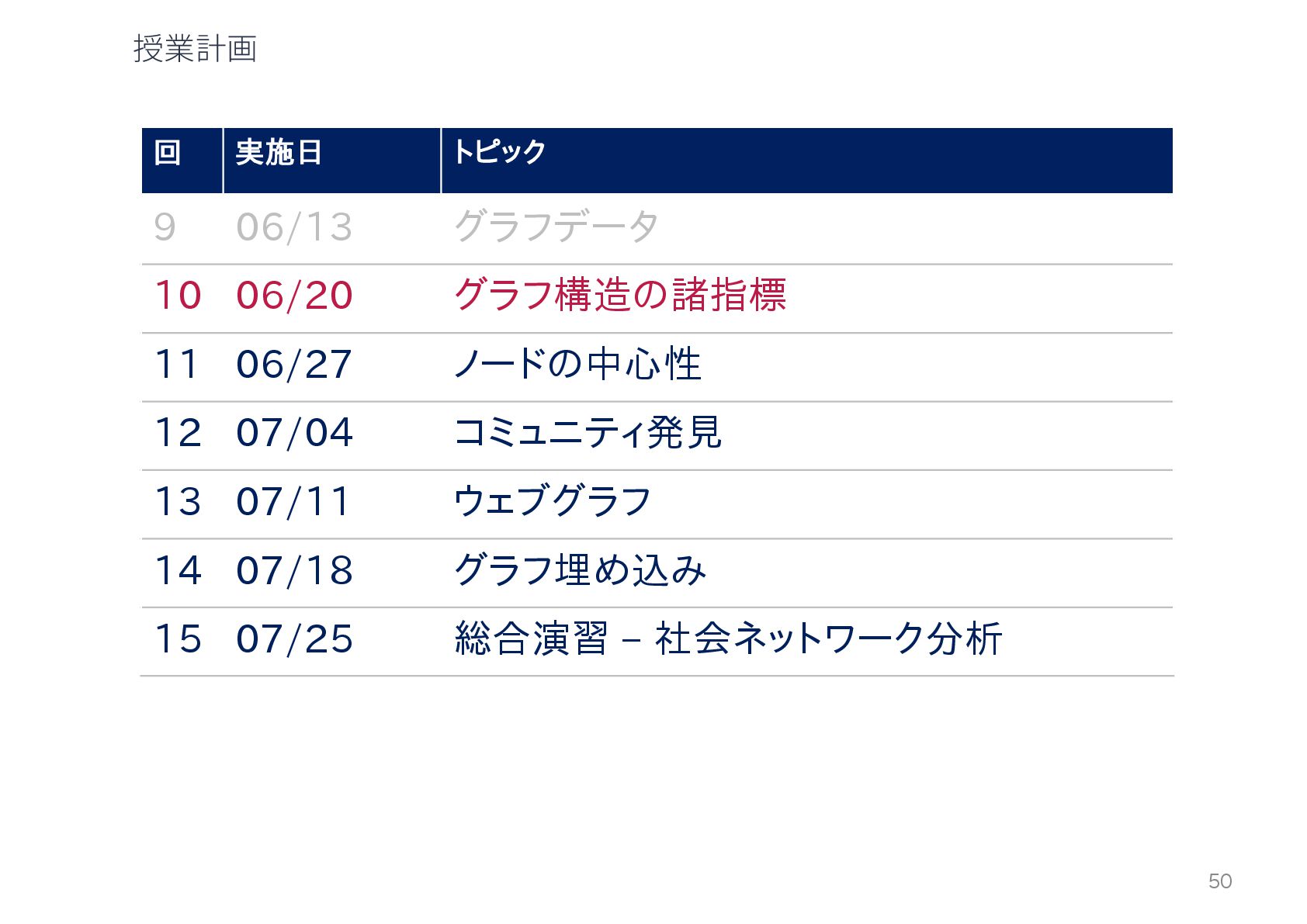Click the ノードの中心性 topic
Viewport: 1307px width, 924px height.
point(577,364)
